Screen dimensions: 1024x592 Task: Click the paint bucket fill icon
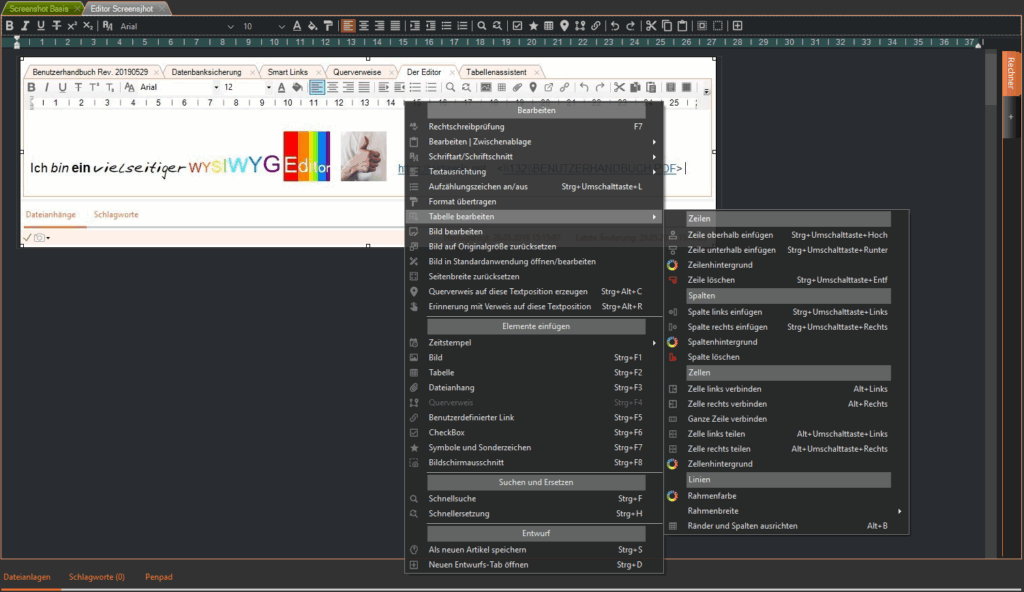coord(312,25)
